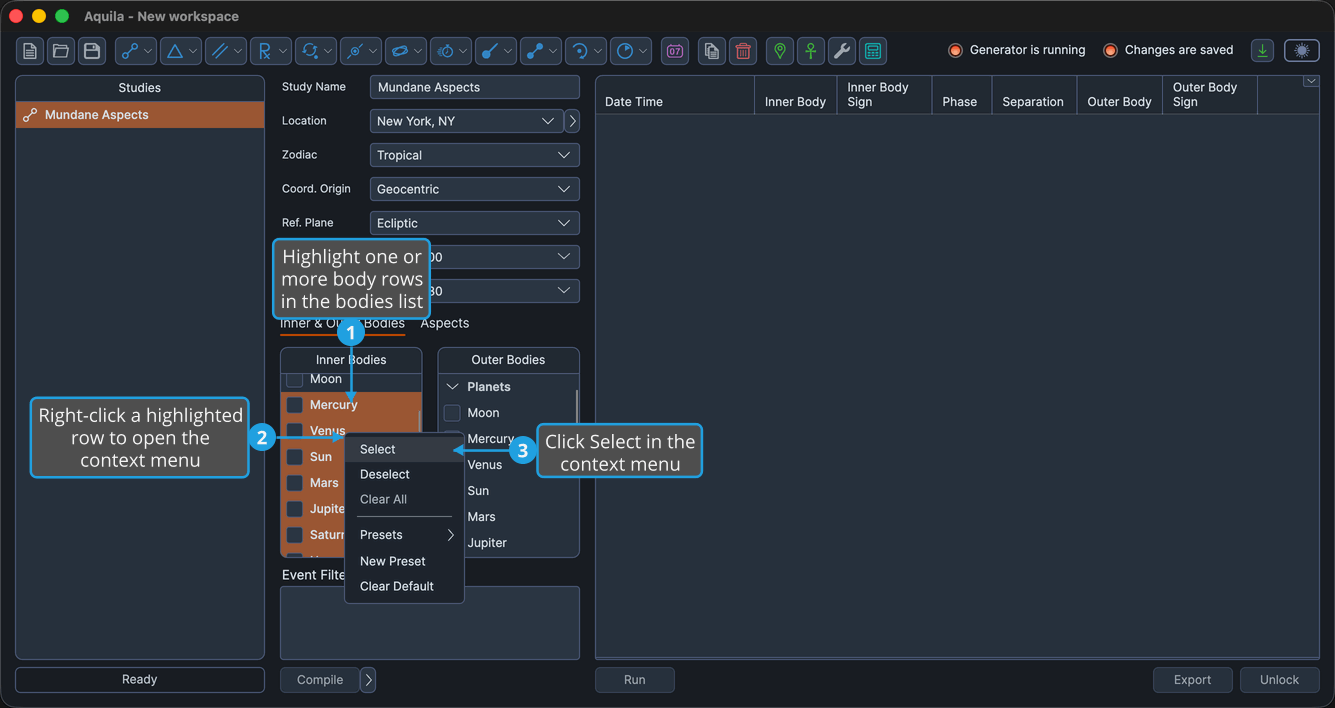Click the Export button
The width and height of the screenshot is (1335, 708).
(1193, 680)
